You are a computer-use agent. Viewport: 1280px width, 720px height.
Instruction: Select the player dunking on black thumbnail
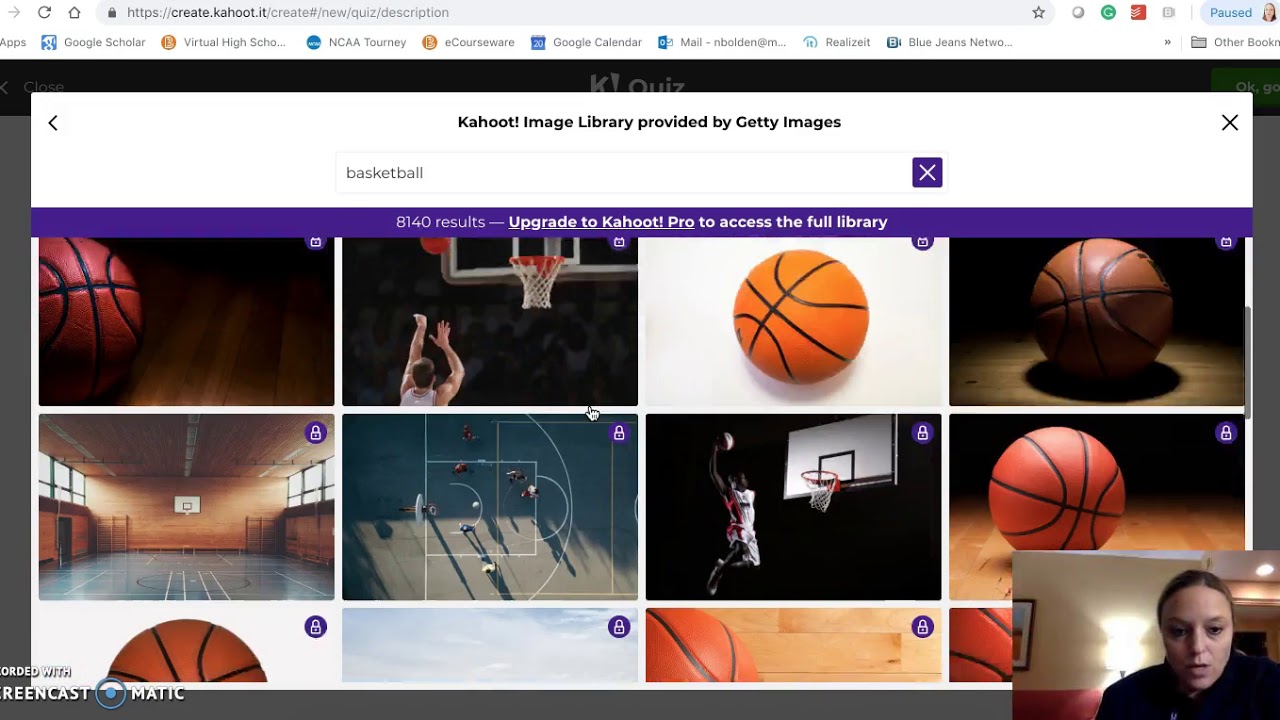point(793,507)
